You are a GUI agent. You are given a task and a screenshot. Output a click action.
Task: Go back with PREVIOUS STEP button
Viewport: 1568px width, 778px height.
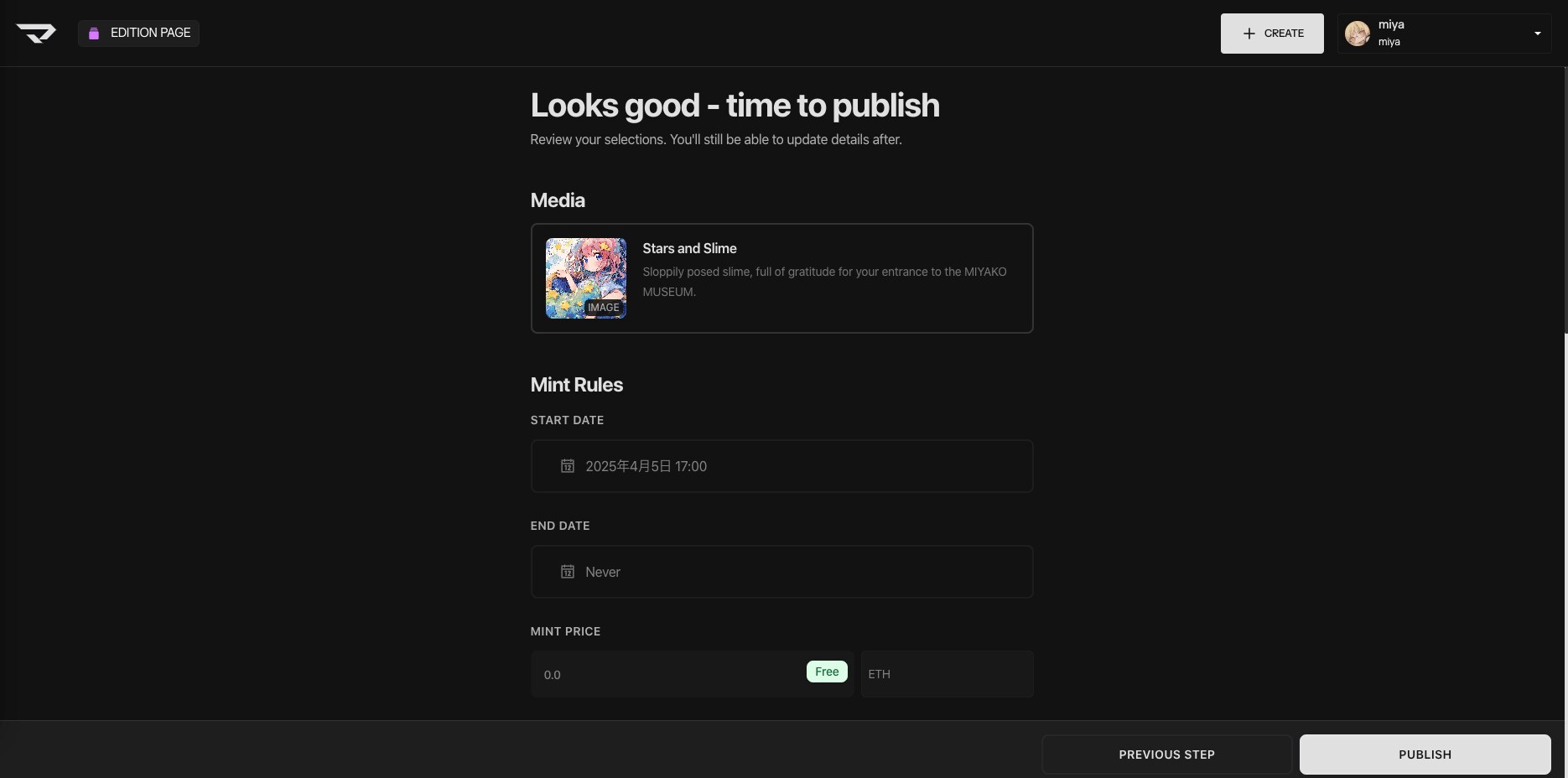[1166, 755]
